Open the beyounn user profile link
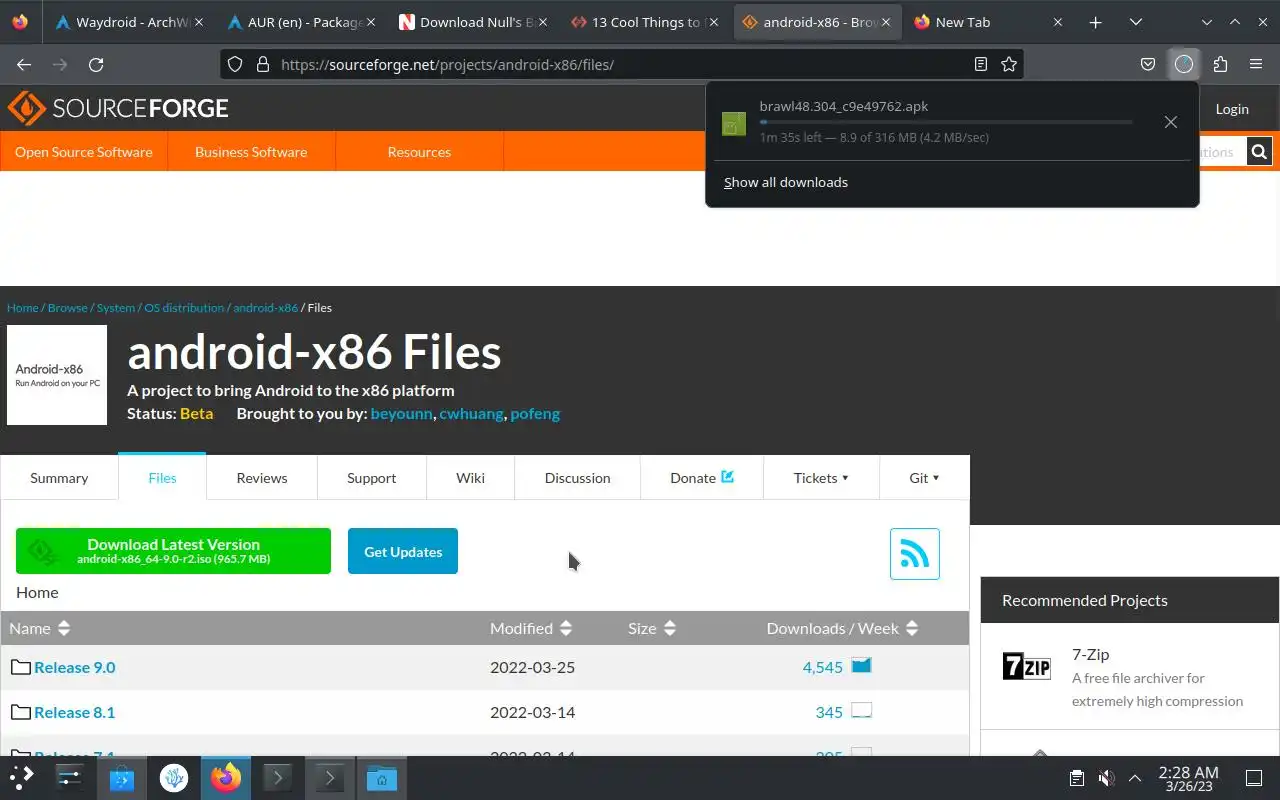Viewport: 1280px width, 800px height. click(401, 413)
